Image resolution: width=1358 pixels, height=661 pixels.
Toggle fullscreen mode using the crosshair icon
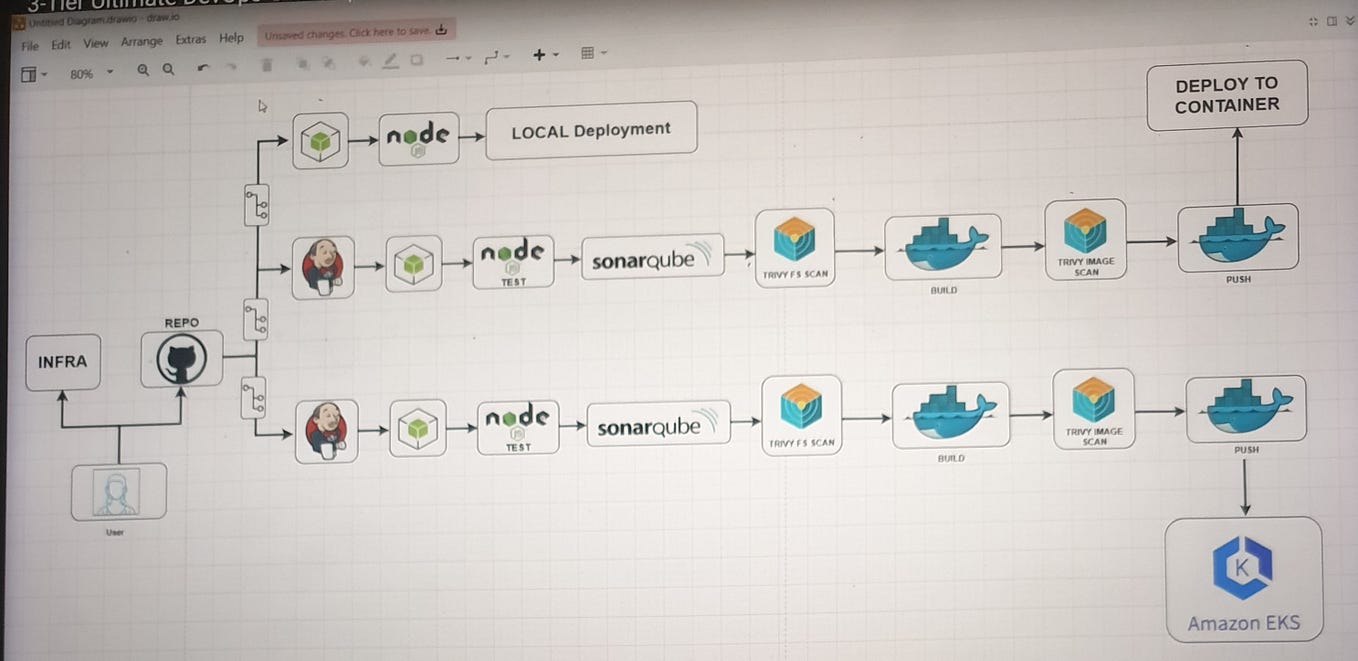coord(1311,20)
